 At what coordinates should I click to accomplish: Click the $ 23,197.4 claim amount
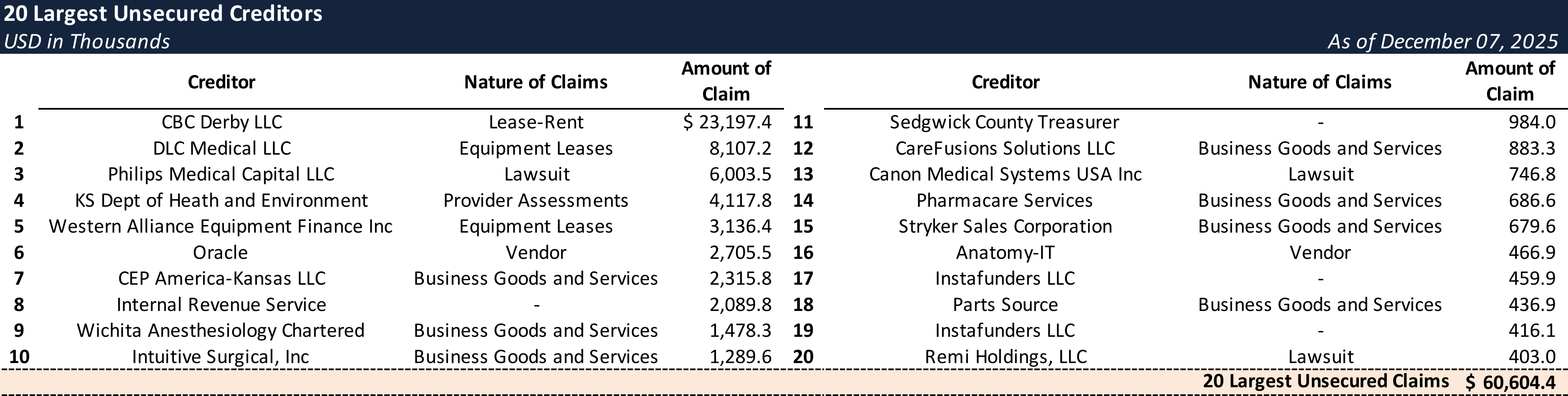tap(727, 122)
